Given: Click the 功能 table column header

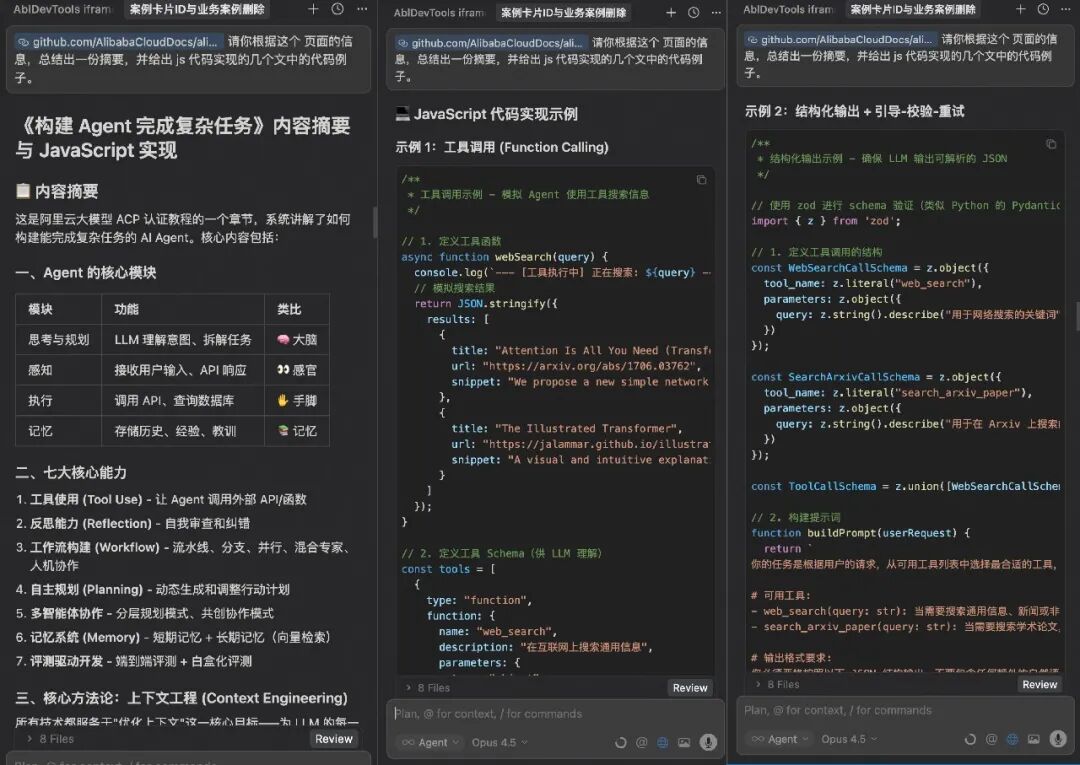Looking at the screenshot, I should [x=183, y=309].
